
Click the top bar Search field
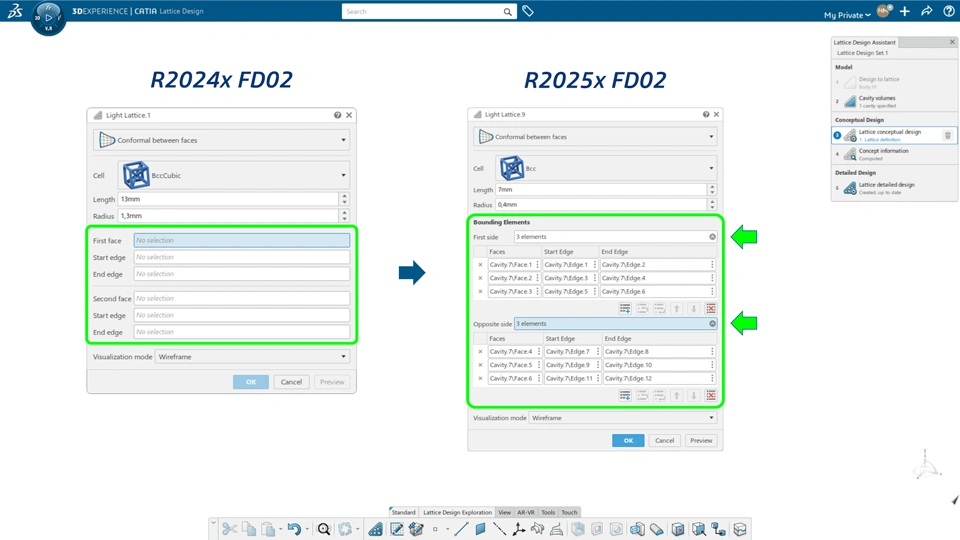click(x=422, y=12)
